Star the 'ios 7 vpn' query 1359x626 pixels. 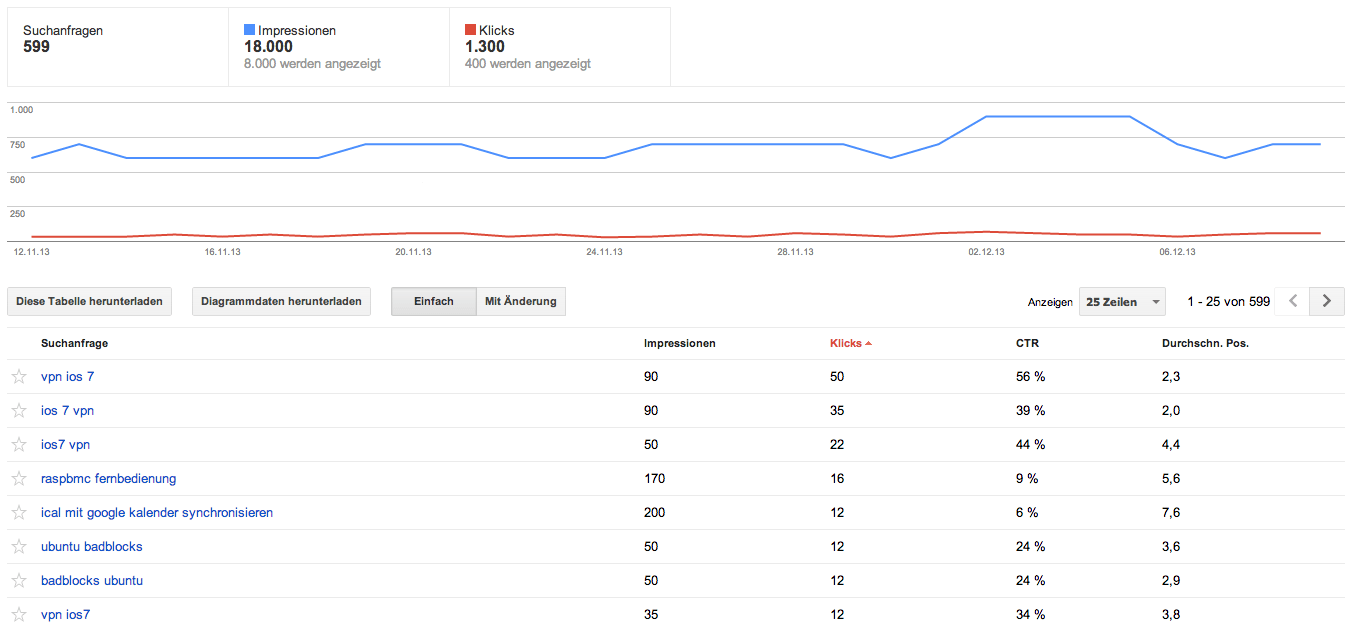(19, 411)
